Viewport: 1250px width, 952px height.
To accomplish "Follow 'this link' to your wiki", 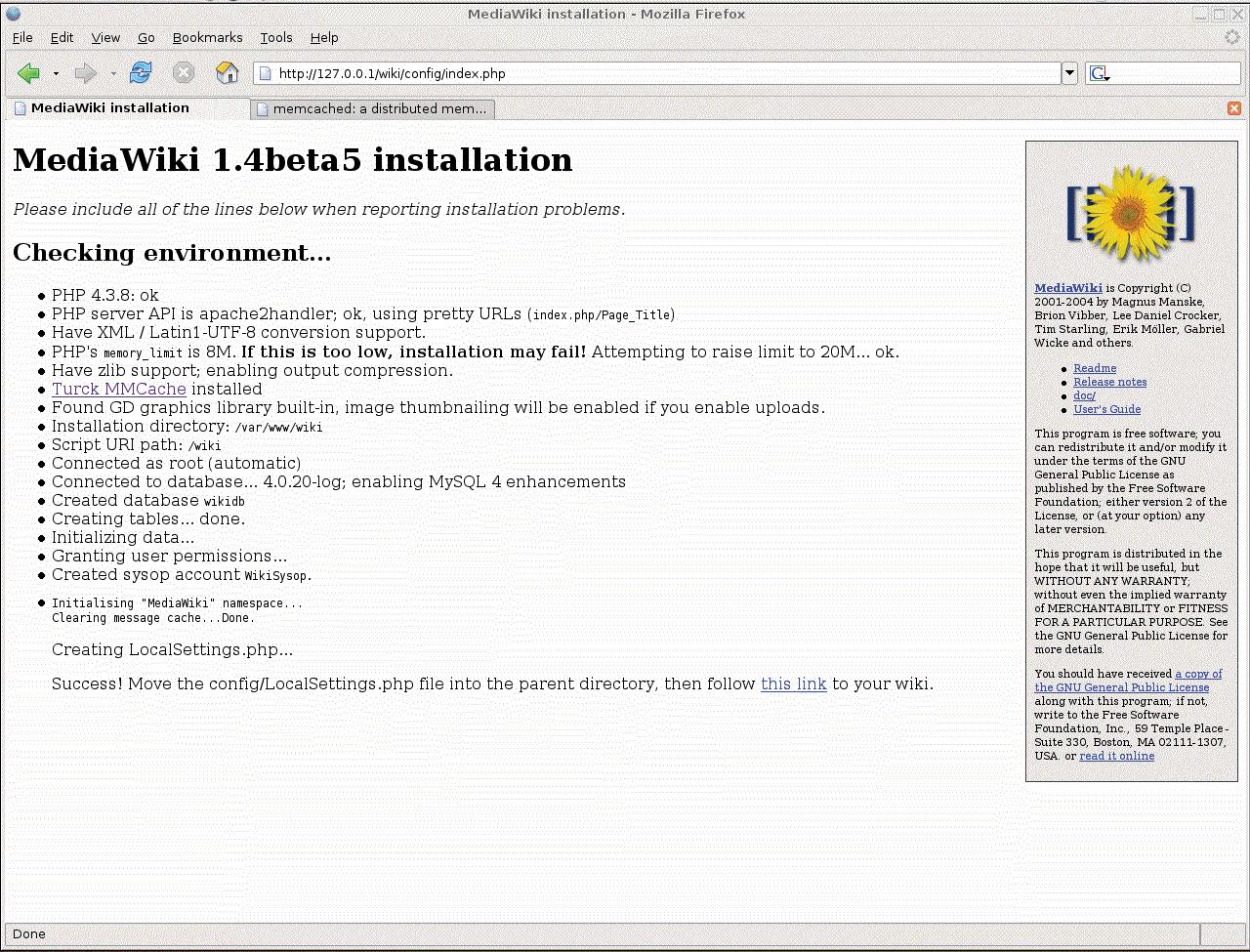I will pos(794,683).
